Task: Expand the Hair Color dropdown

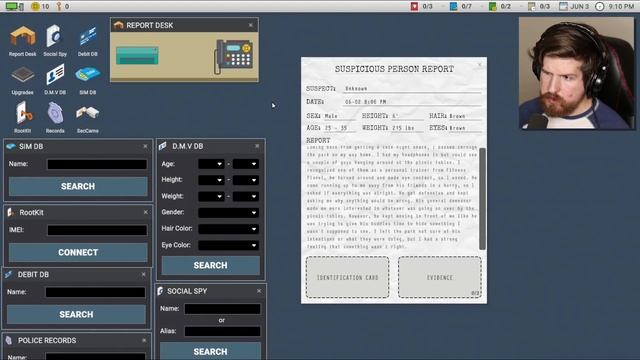Action: click(228, 229)
